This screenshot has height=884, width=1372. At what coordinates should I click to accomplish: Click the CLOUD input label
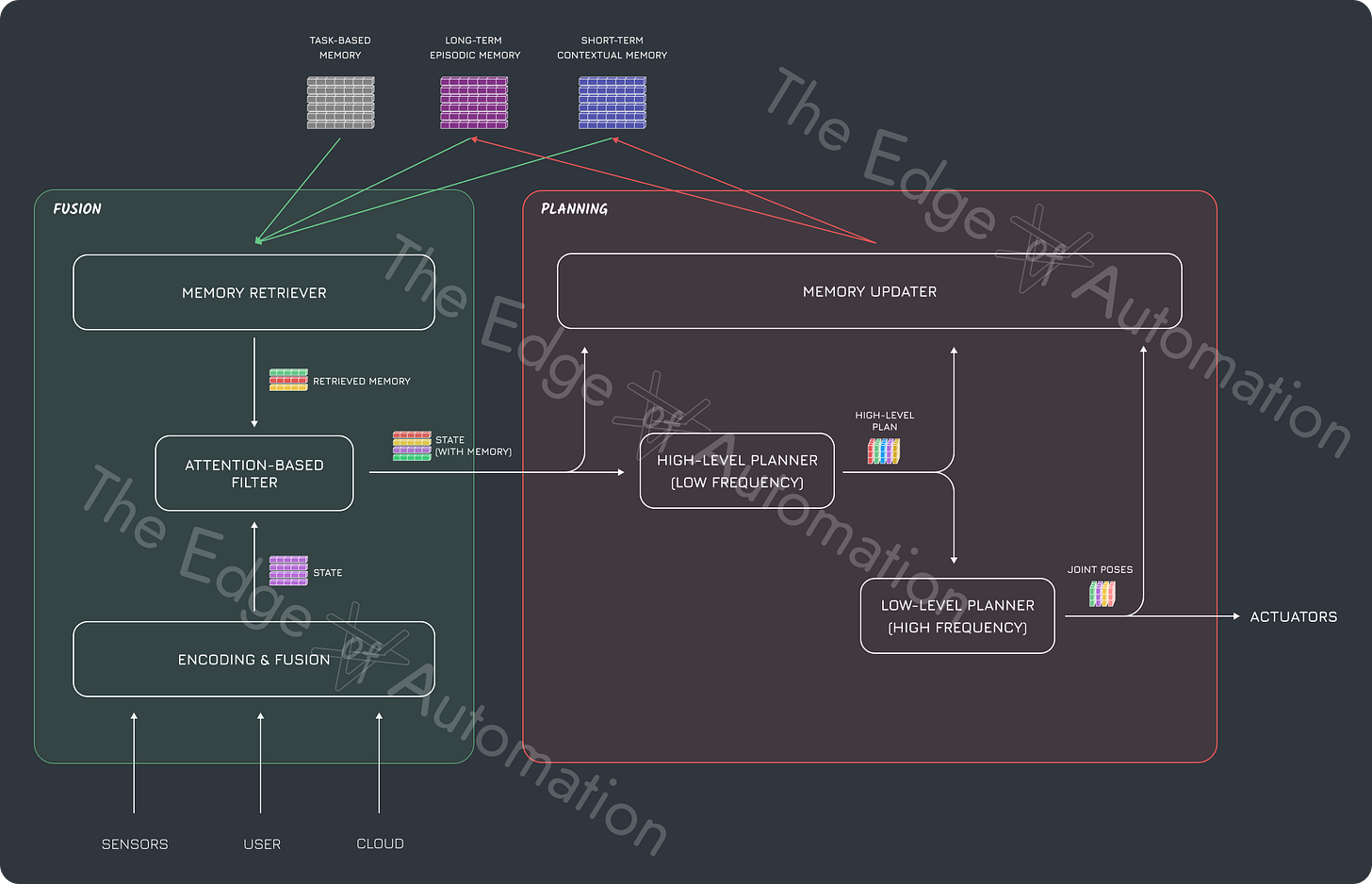click(x=380, y=843)
